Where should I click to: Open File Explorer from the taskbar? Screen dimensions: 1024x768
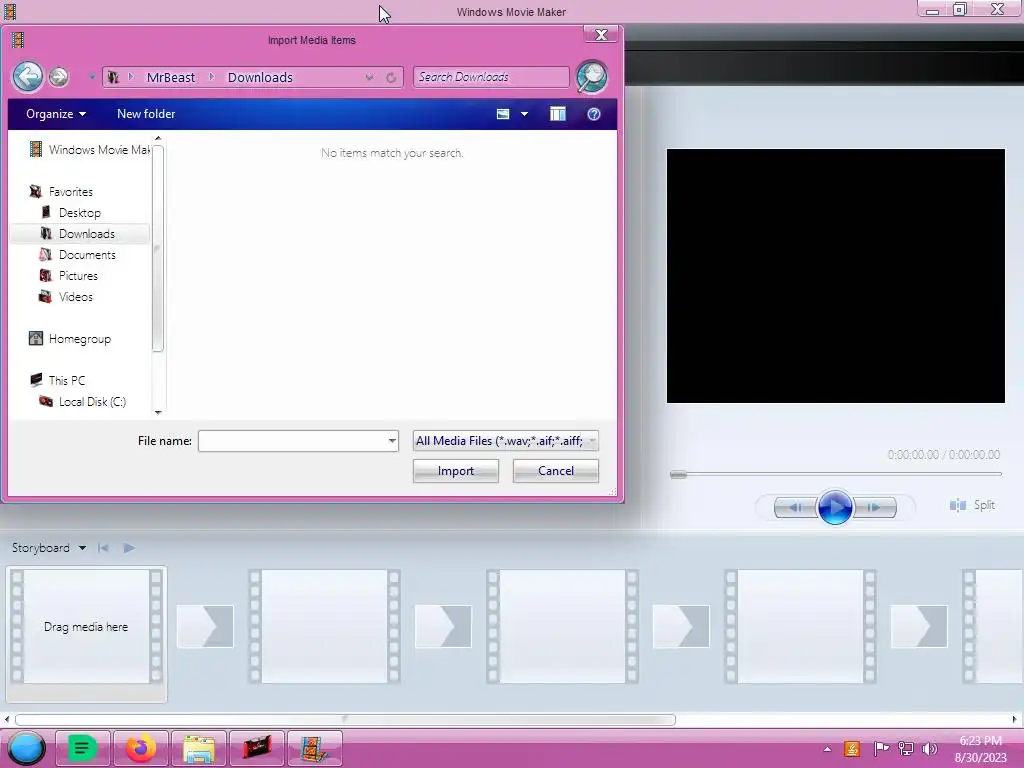199,748
